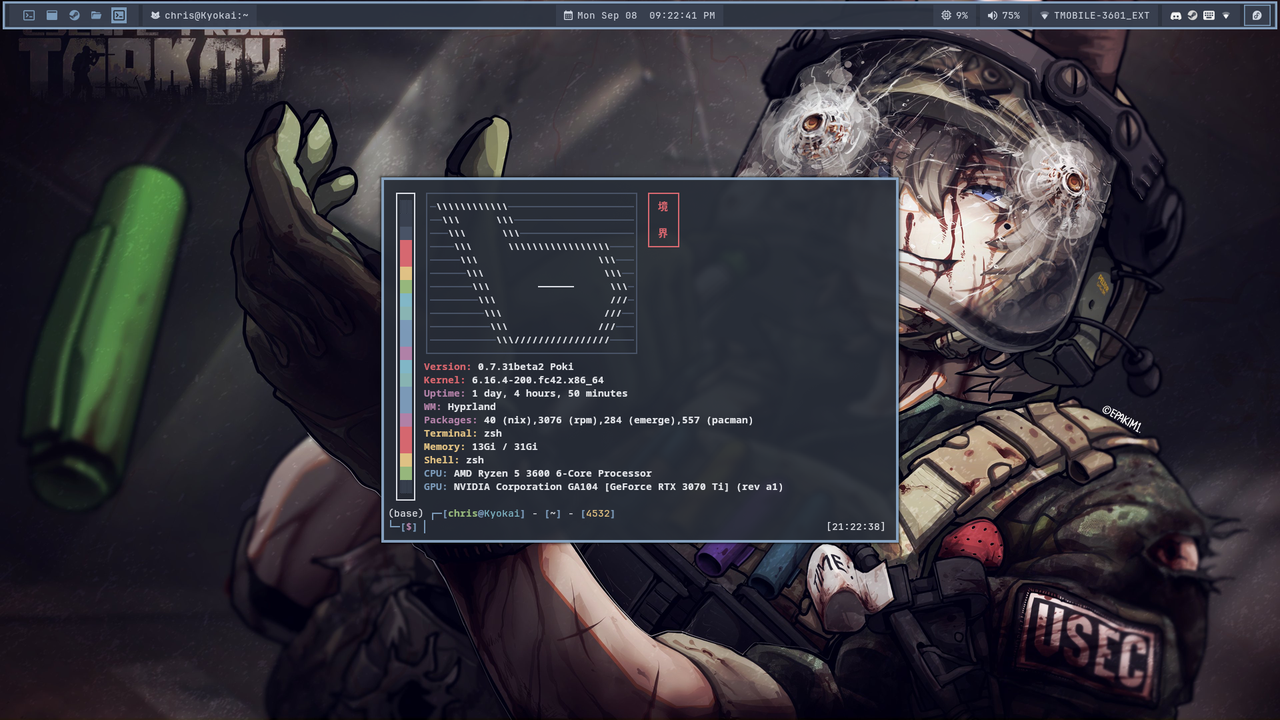Click the Version: 0.7.31beta2 Poki line
The height and width of the screenshot is (720, 1280).
click(x=499, y=367)
